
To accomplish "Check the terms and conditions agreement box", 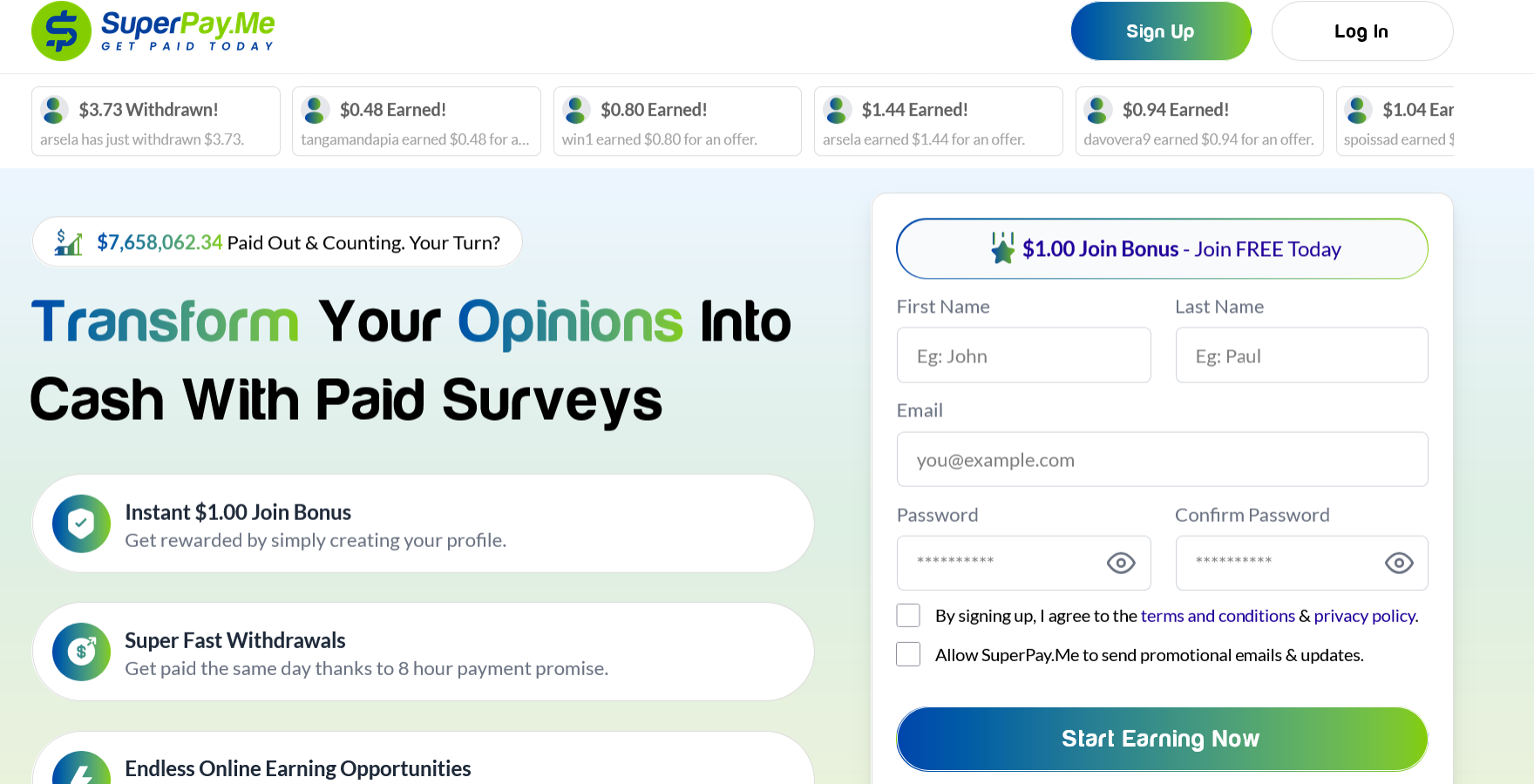I will pyautogui.click(x=908, y=616).
